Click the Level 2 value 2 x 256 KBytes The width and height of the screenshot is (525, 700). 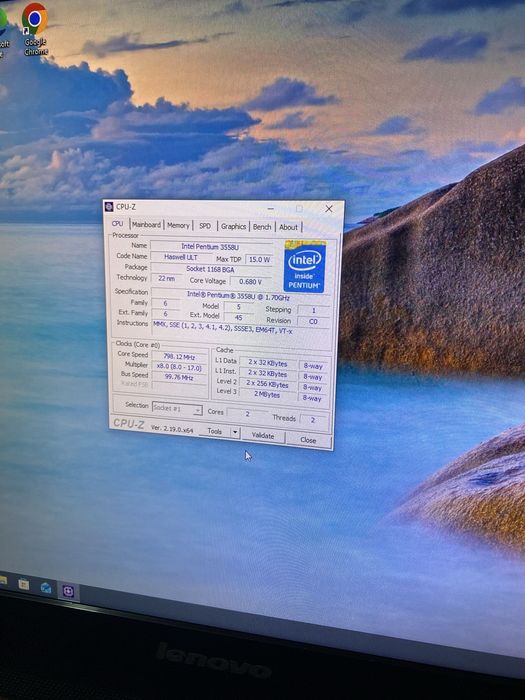267,384
